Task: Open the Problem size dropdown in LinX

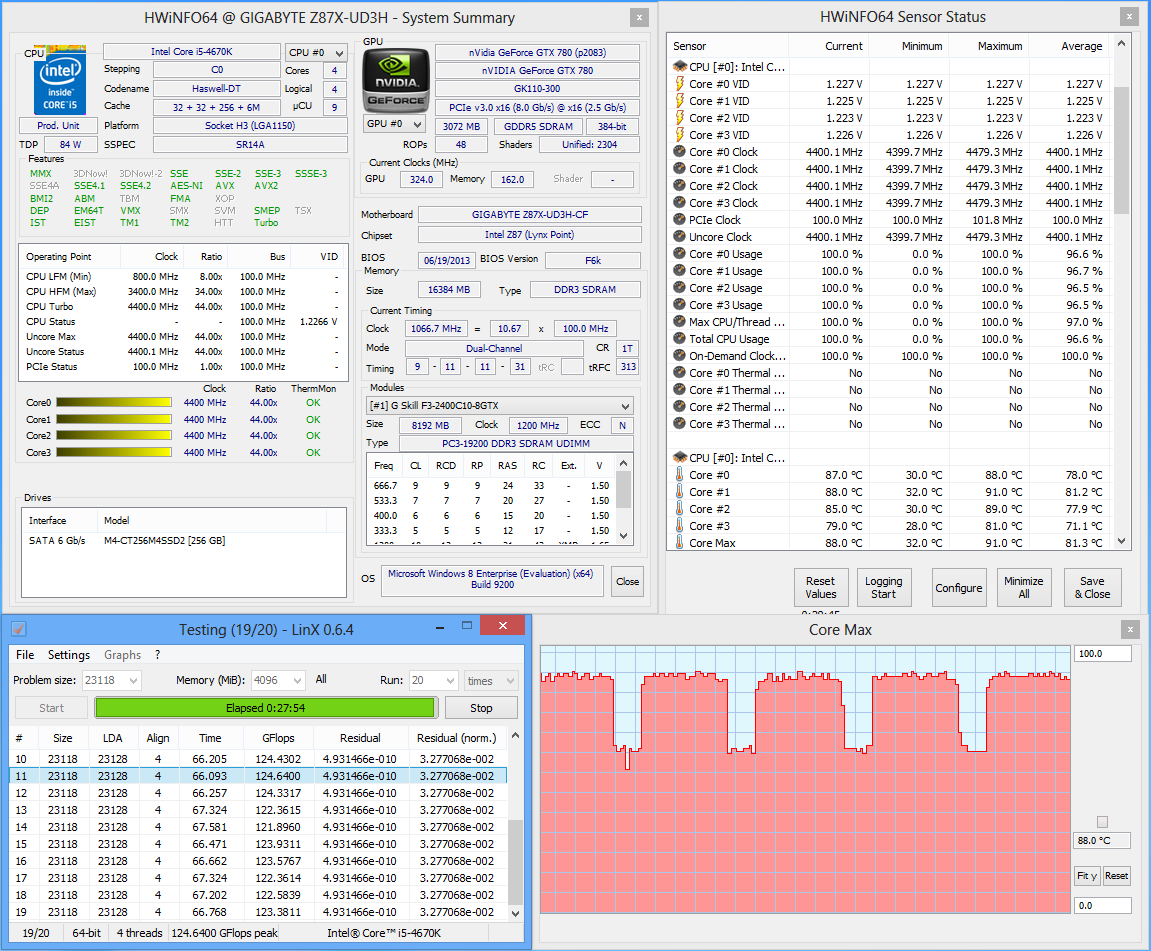Action: [x=112, y=680]
